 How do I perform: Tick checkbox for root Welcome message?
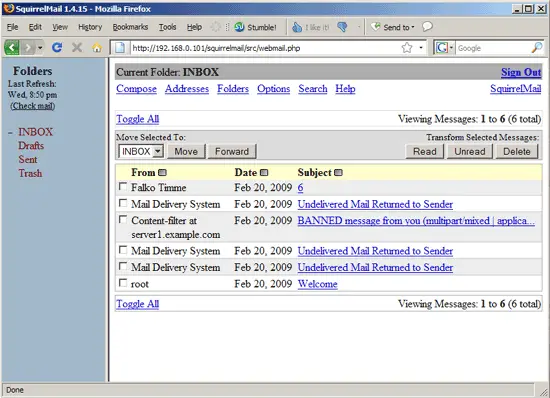(x=123, y=283)
